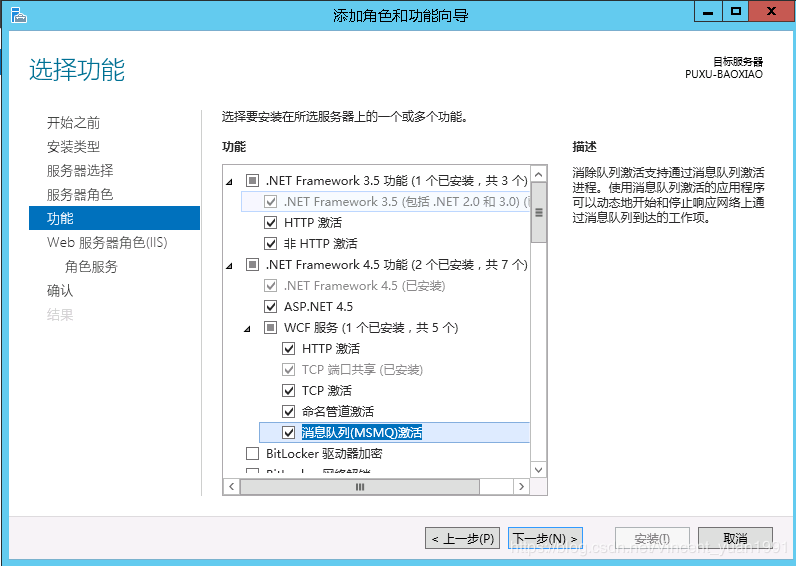Select the 功能 step in sidebar

pos(114,218)
